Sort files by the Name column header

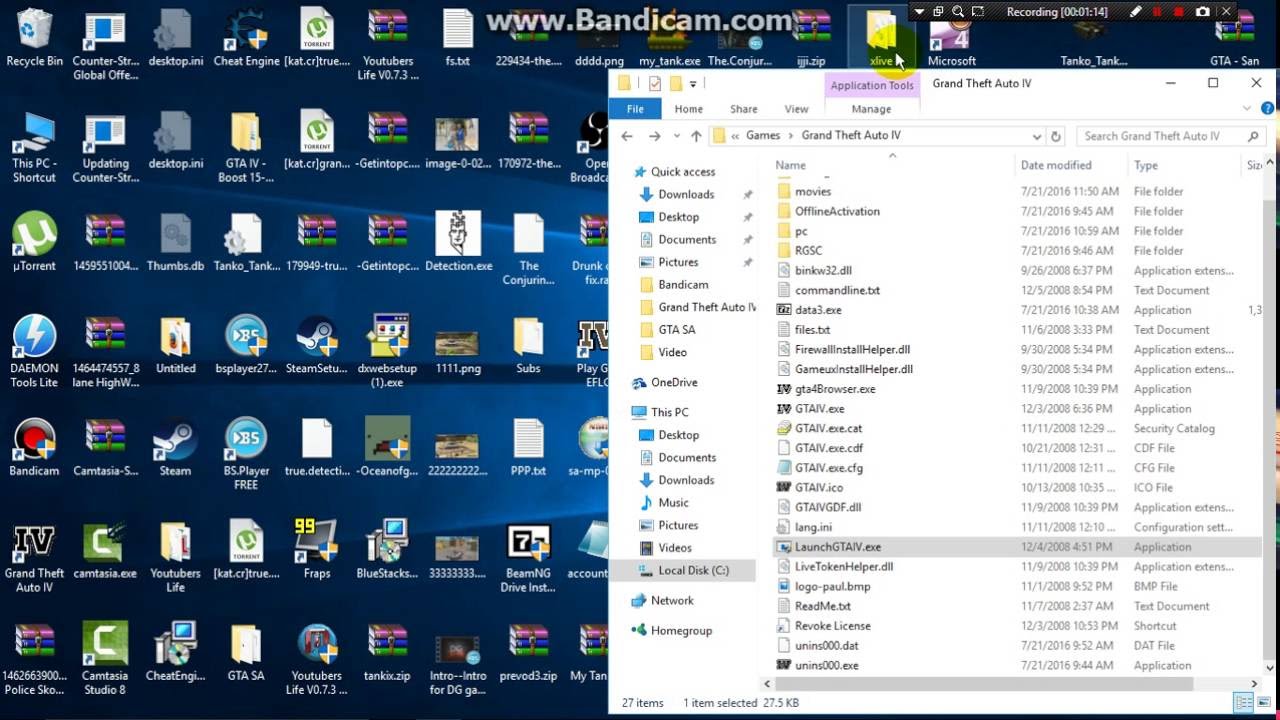tap(790, 165)
